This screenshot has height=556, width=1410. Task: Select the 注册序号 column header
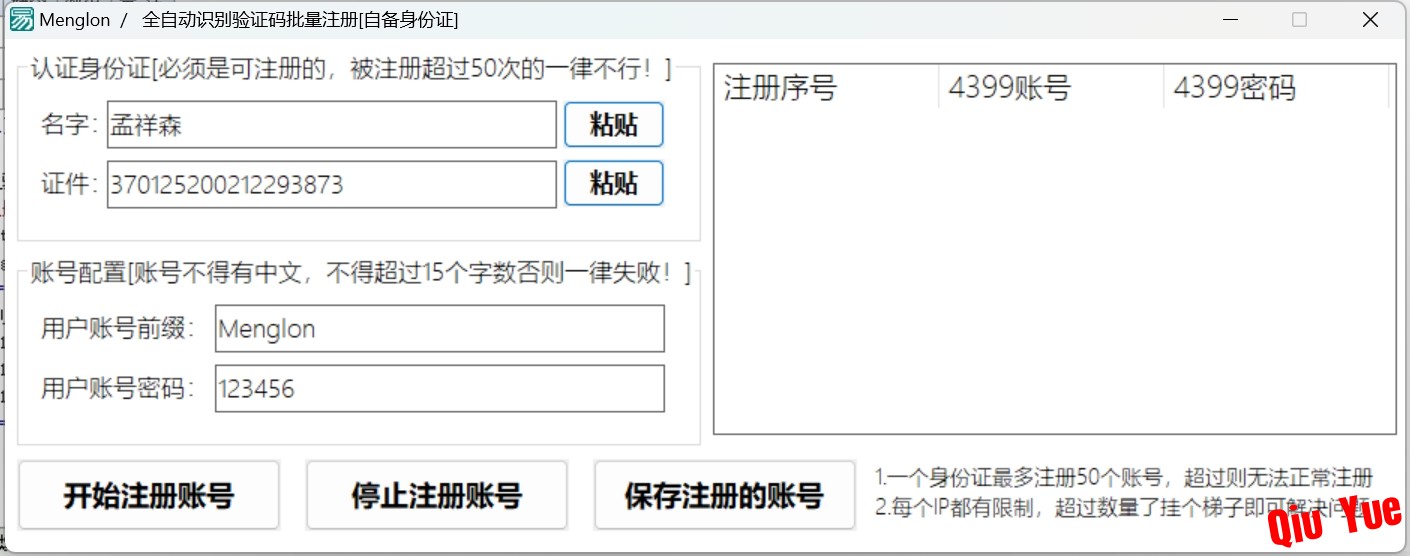tap(827, 88)
